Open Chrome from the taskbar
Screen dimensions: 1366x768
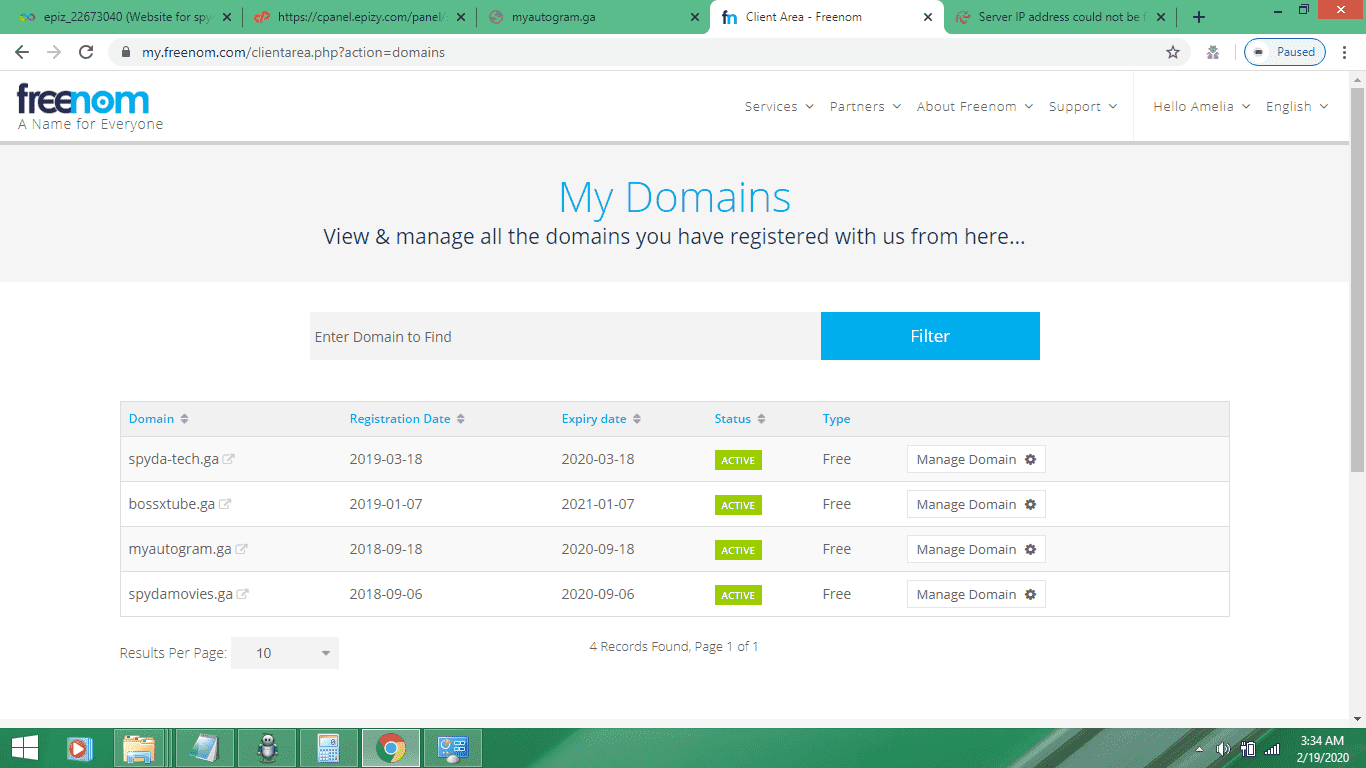[x=390, y=747]
